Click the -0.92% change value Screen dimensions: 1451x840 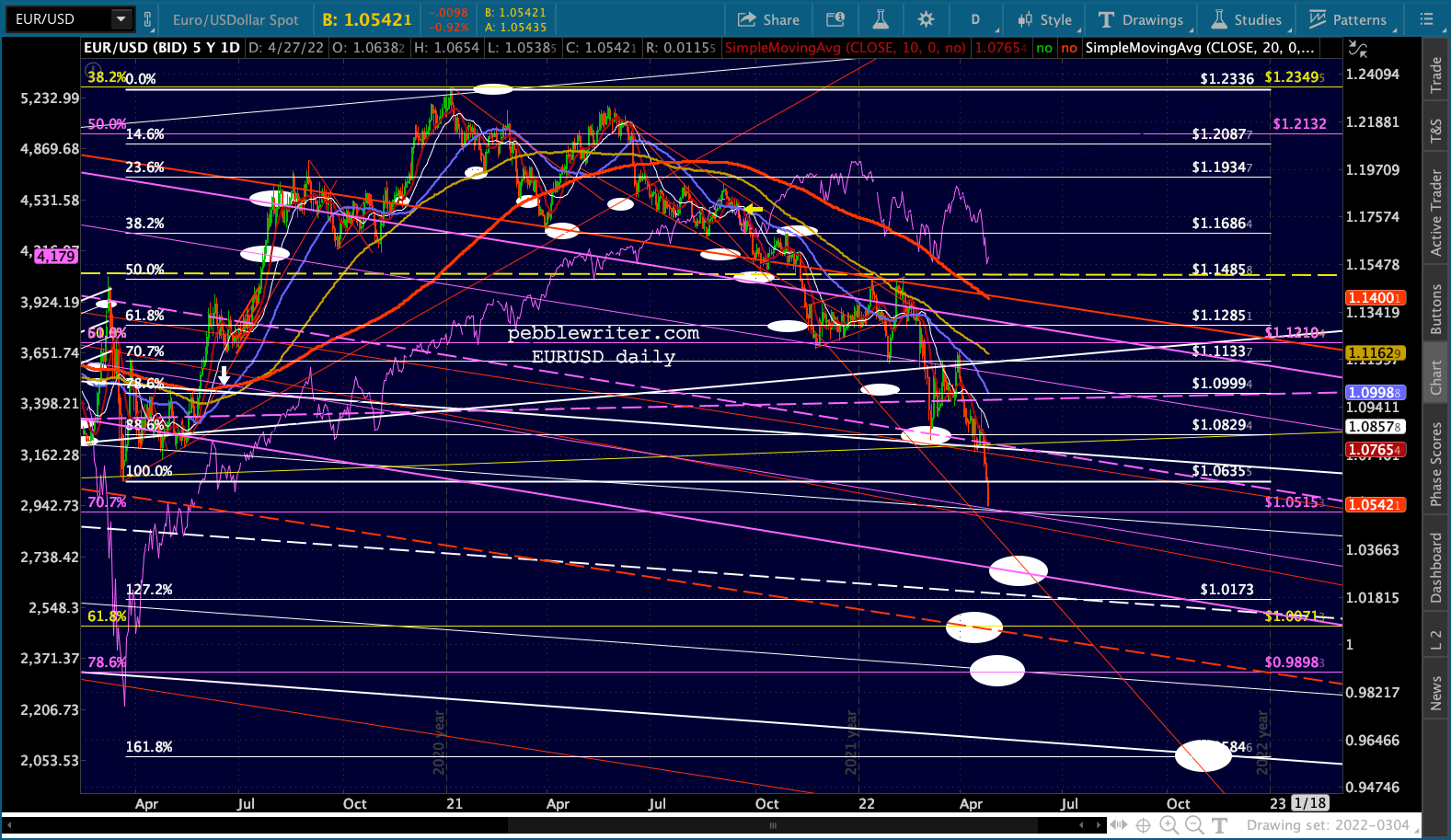coord(450,28)
